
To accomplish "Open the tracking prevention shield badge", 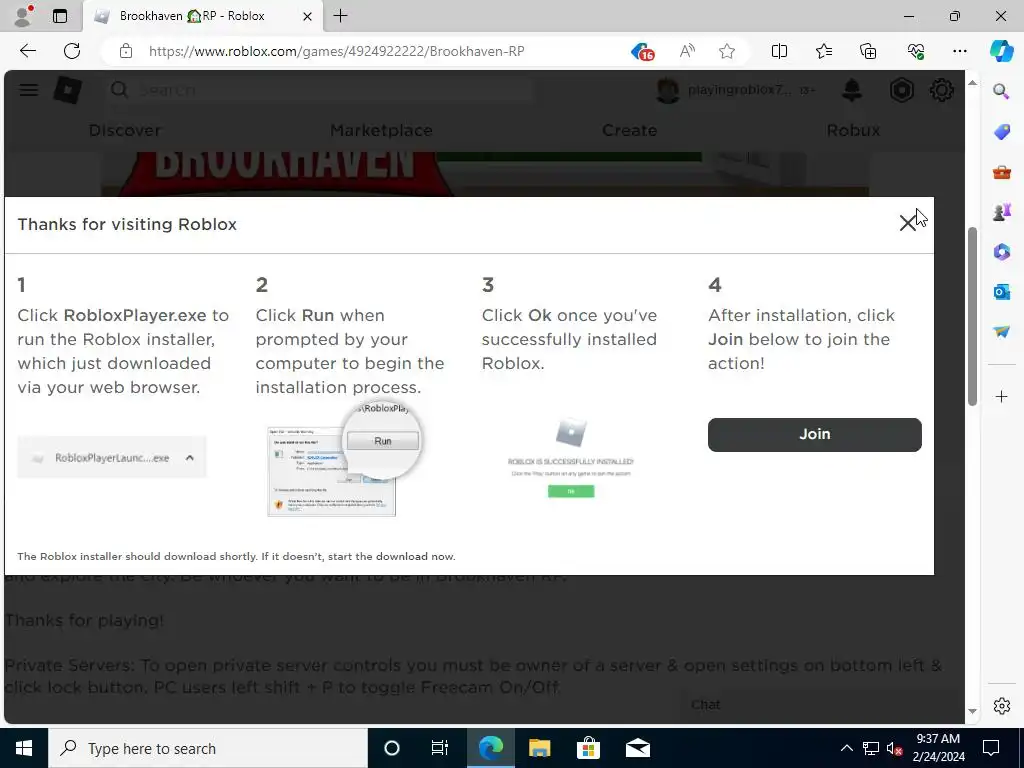I will [643, 51].
